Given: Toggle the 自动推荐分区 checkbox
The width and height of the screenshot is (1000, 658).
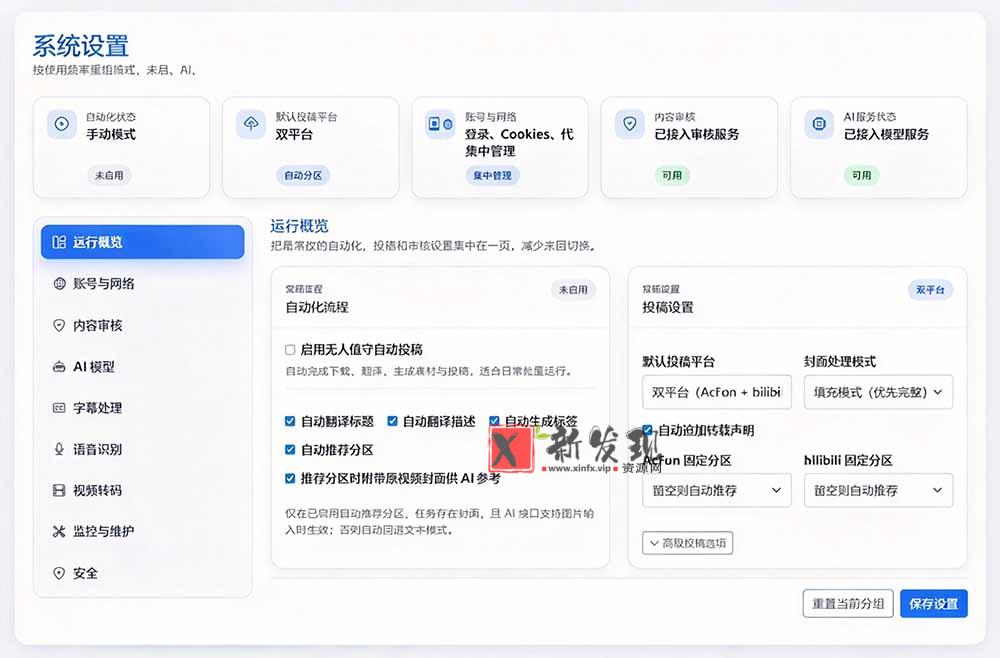Looking at the screenshot, I should pyautogui.click(x=290, y=450).
